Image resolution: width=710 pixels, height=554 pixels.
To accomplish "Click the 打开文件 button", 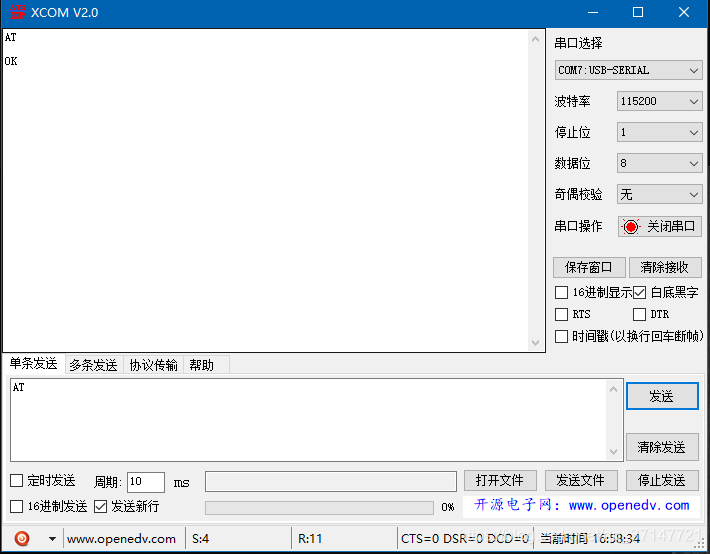I will pyautogui.click(x=500, y=480).
